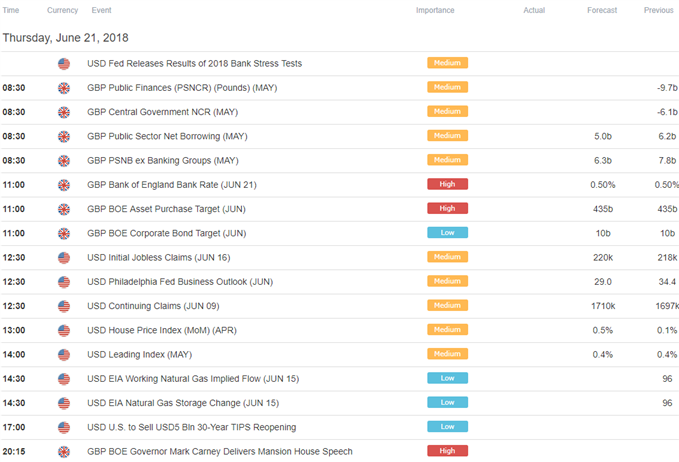
Task: Click time 17:00 of TIPS Reopening row
Action: pos(14,427)
